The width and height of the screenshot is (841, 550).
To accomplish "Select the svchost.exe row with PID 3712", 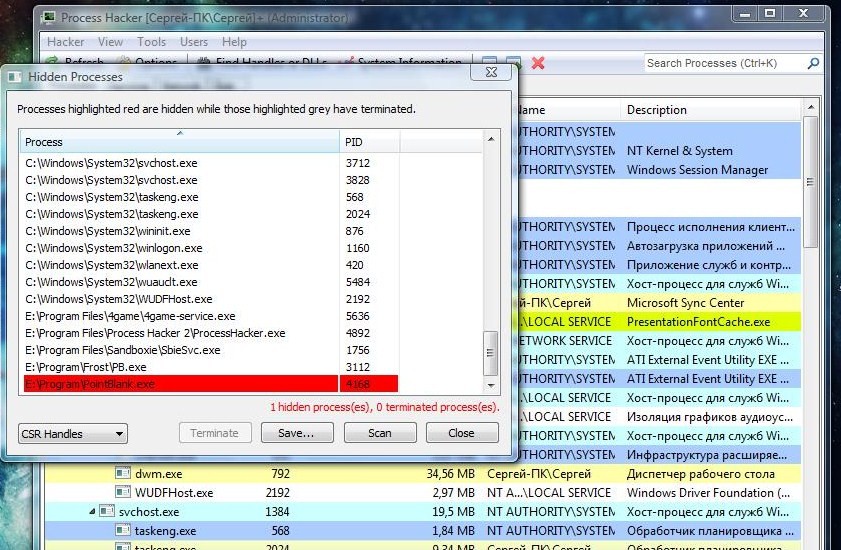I will click(x=211, y=163).
